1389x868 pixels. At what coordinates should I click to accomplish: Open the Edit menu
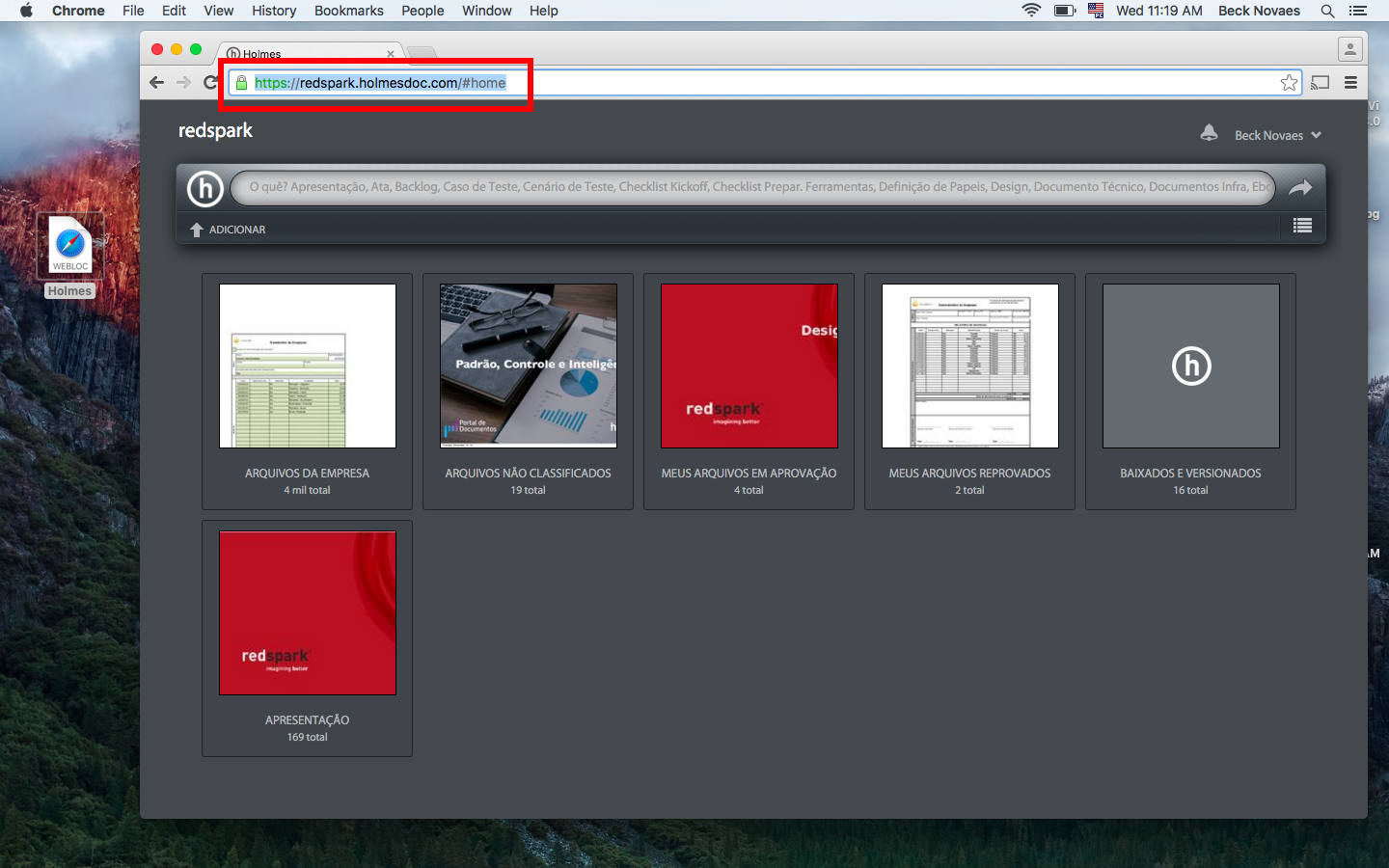click(x=174, y=11)
